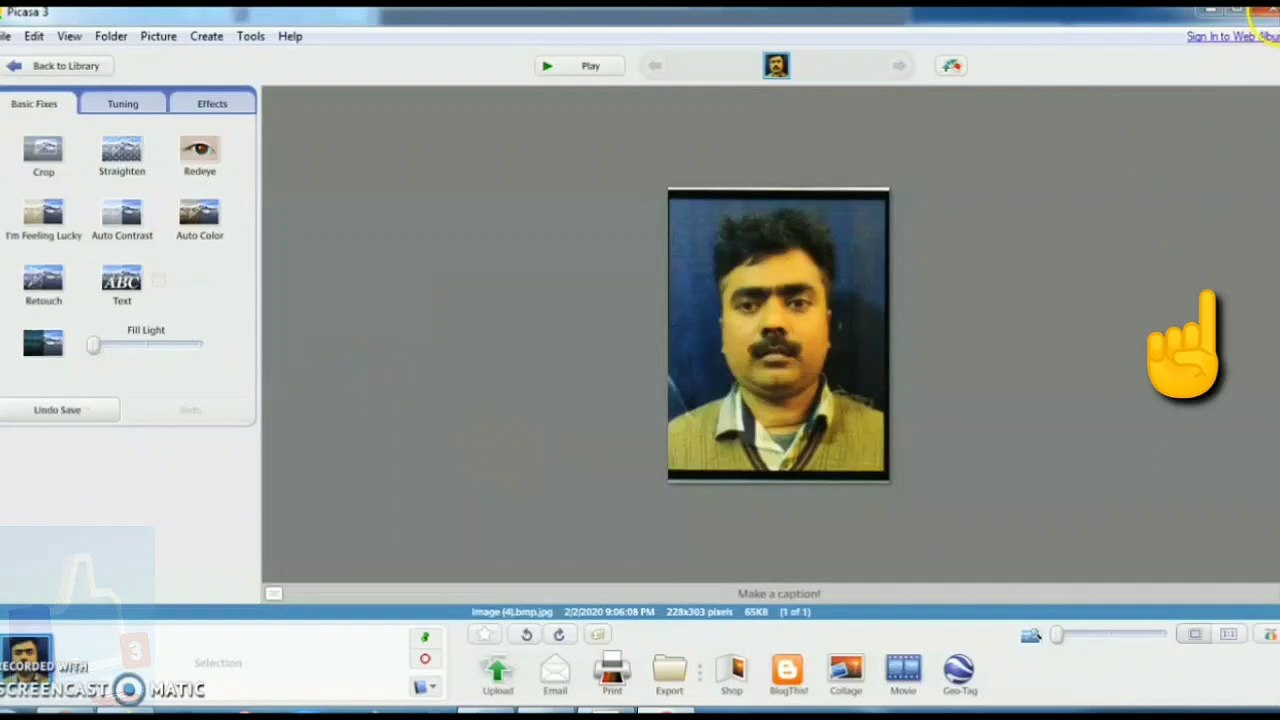1280x720 pixels.
Task: Click the Undo Save button
Action: point(58,410)
